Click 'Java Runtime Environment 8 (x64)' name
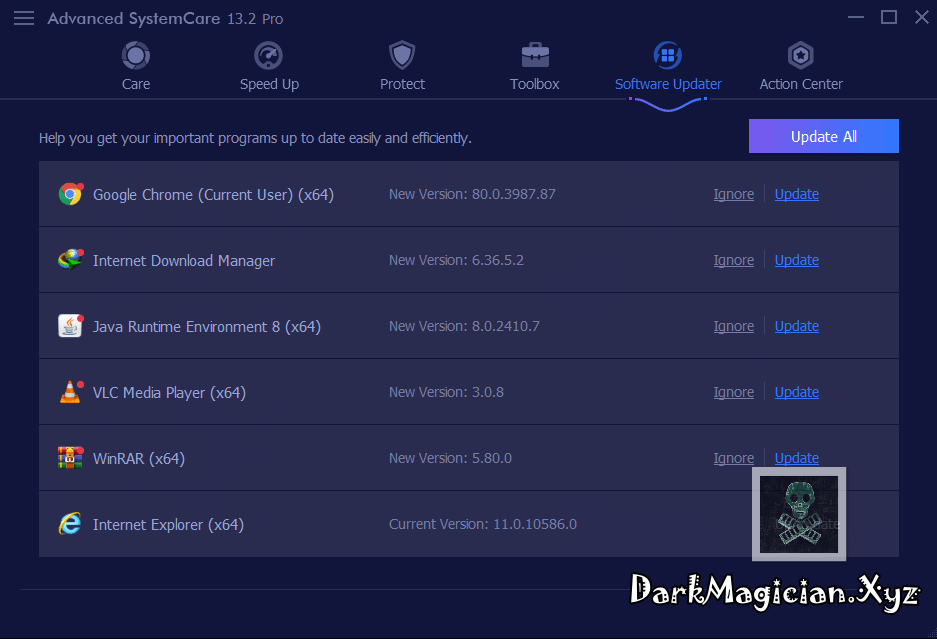The height and width of the screenshot is (639, 937). (207, 327)
